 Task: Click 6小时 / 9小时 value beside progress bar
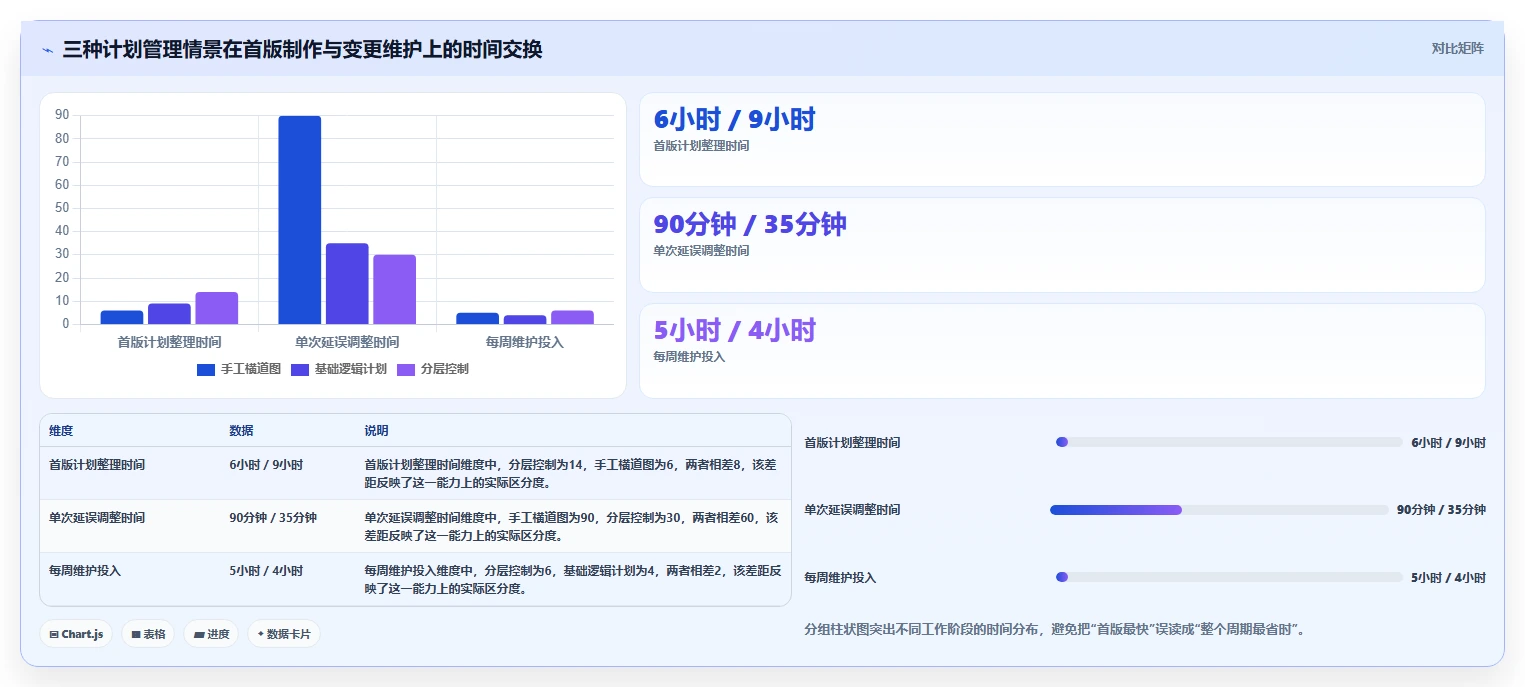point(1448,443)
